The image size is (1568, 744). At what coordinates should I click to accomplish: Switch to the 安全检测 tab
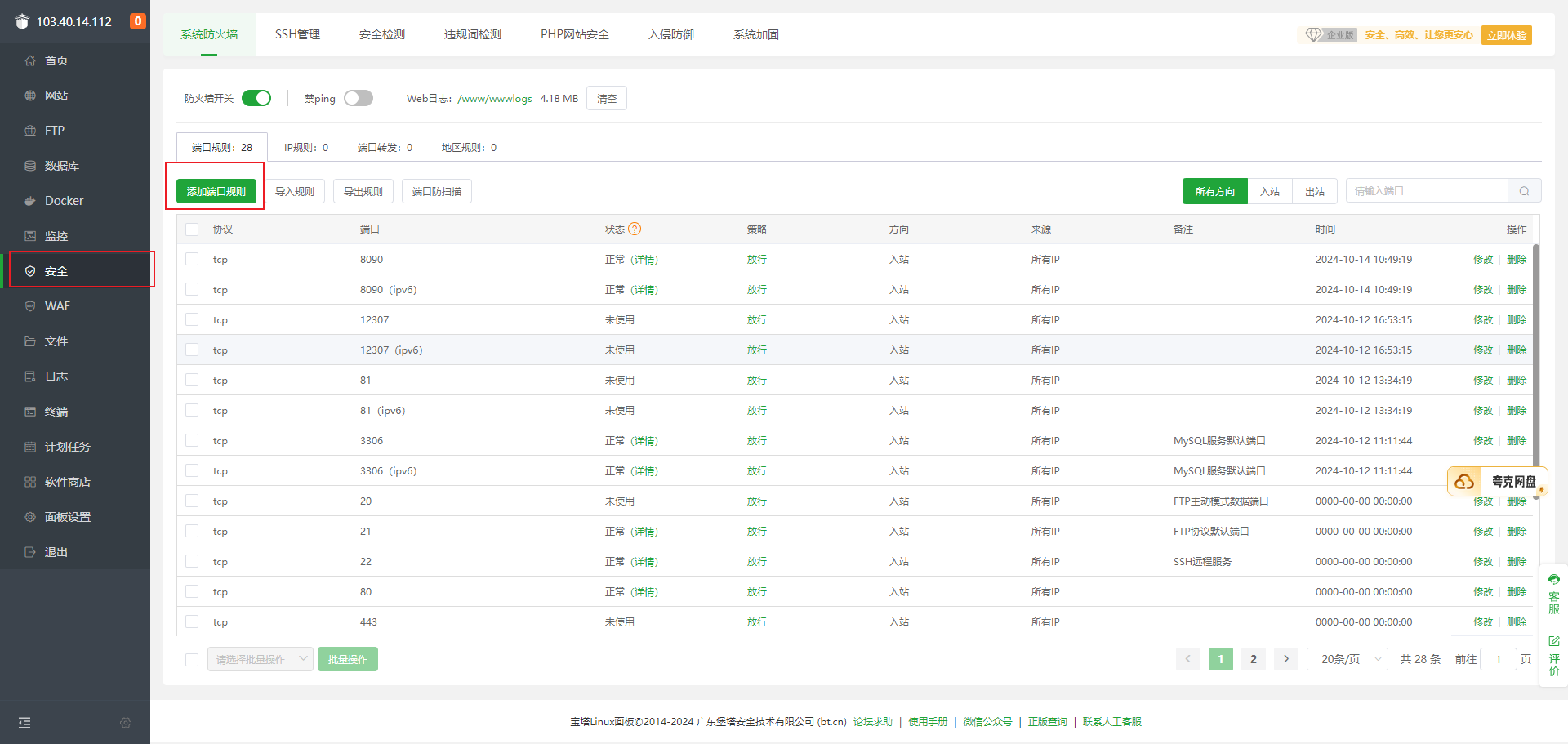coord(382,34)
